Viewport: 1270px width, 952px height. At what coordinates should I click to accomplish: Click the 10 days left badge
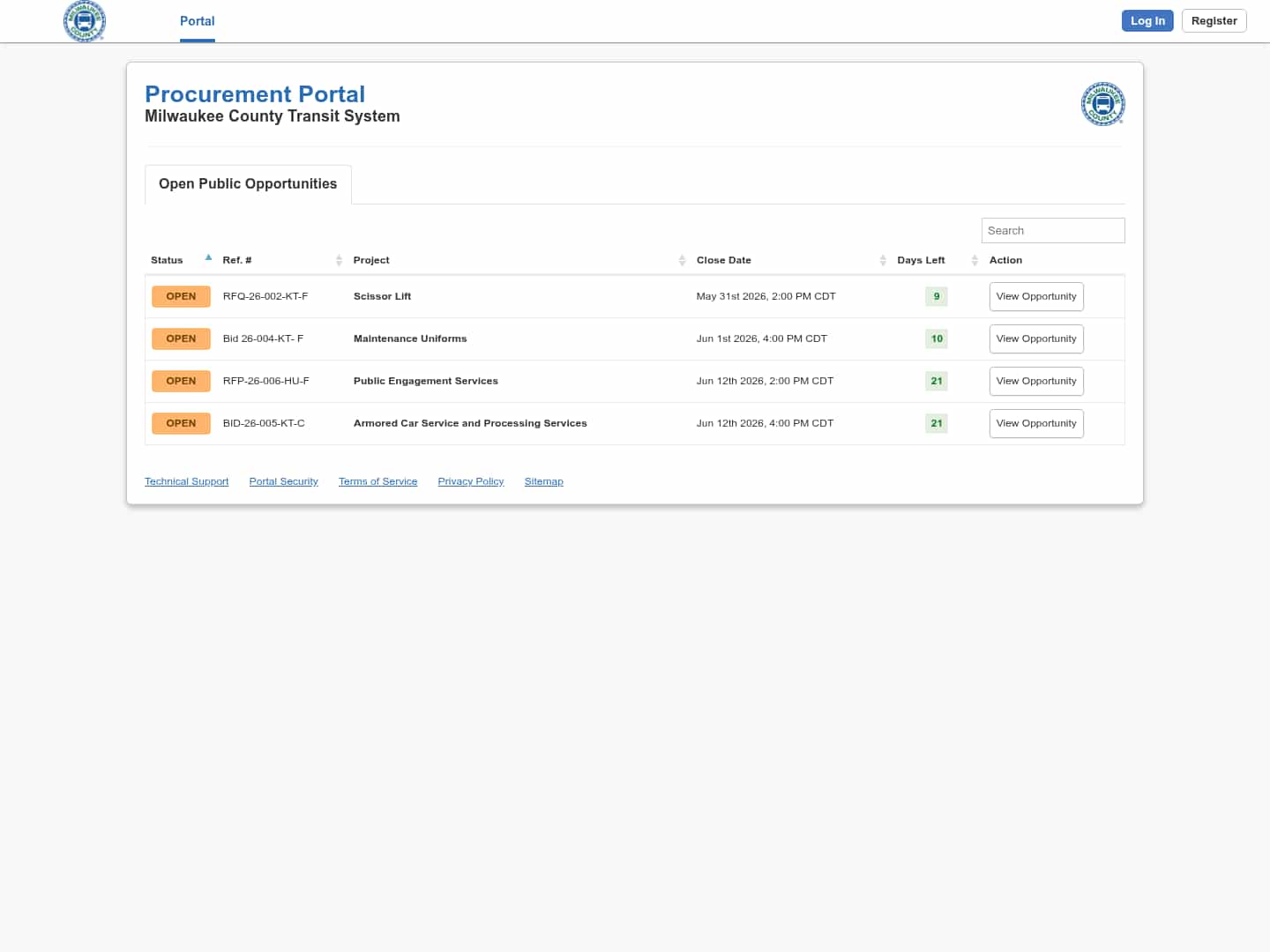937,338
